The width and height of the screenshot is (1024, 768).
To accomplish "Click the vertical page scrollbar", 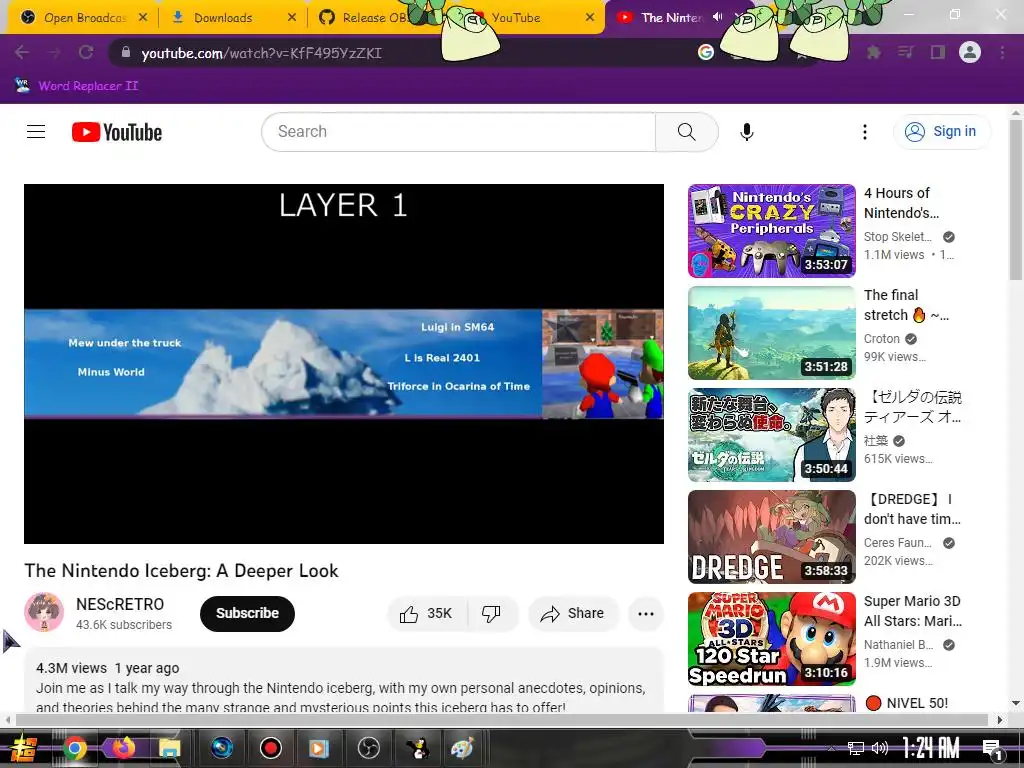I will click(x=1016, y=202).
